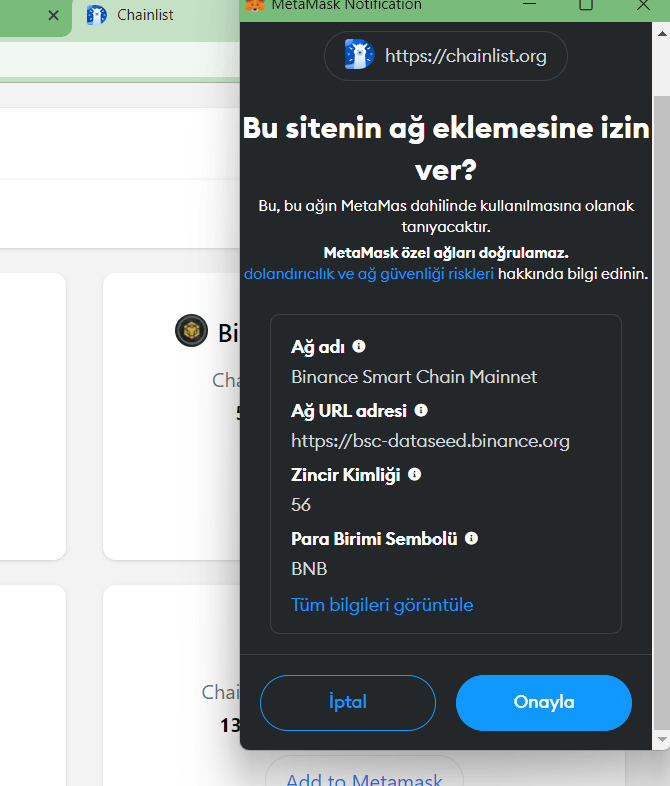
Task: Show info tooltip next to Ağ adı
Action: pos(359,346)
